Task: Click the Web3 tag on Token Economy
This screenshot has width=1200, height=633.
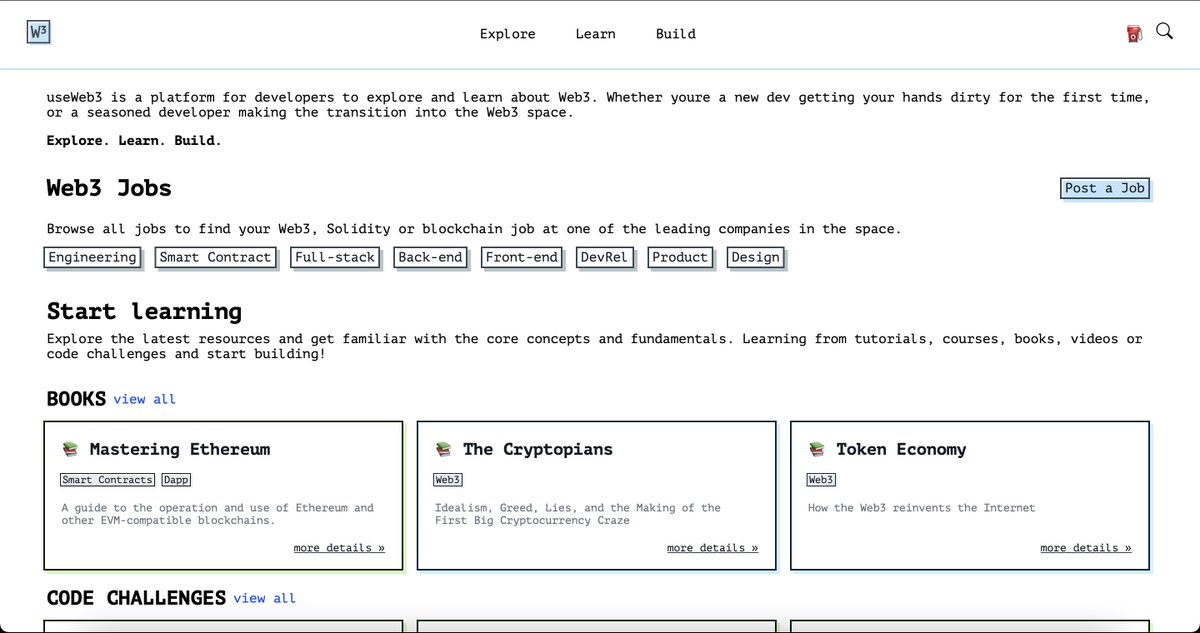Action: 821,480
